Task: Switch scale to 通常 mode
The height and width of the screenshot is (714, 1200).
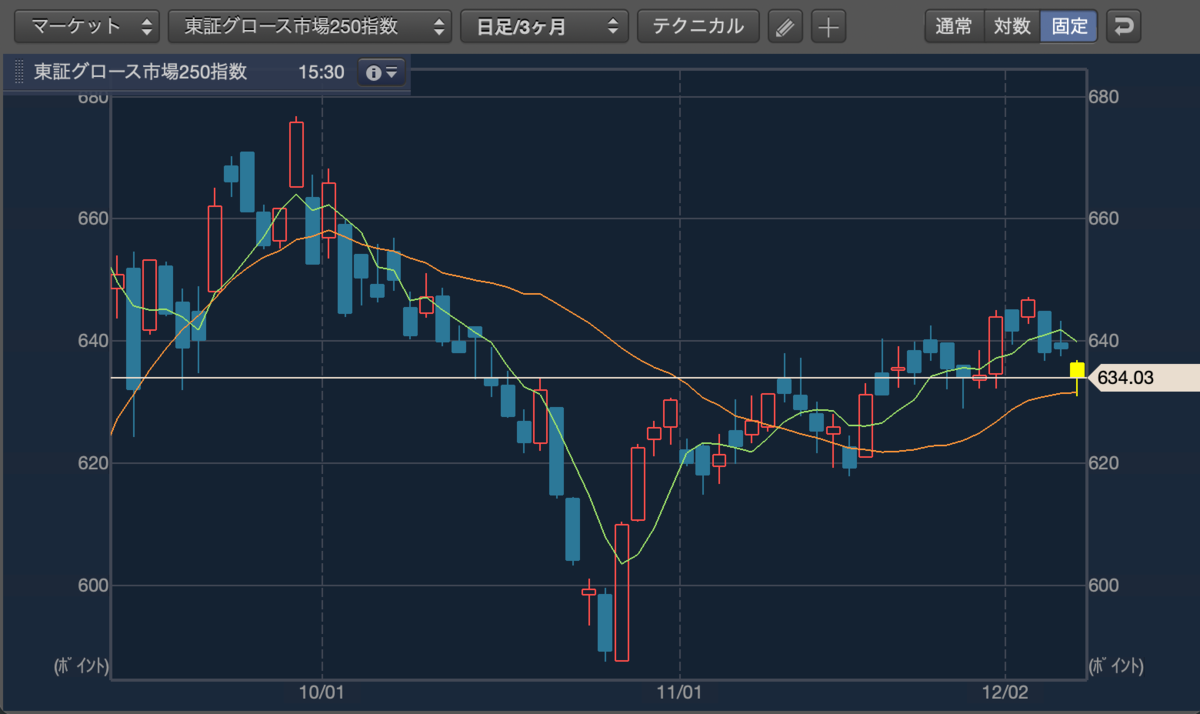Action: (x=954, y=26)
